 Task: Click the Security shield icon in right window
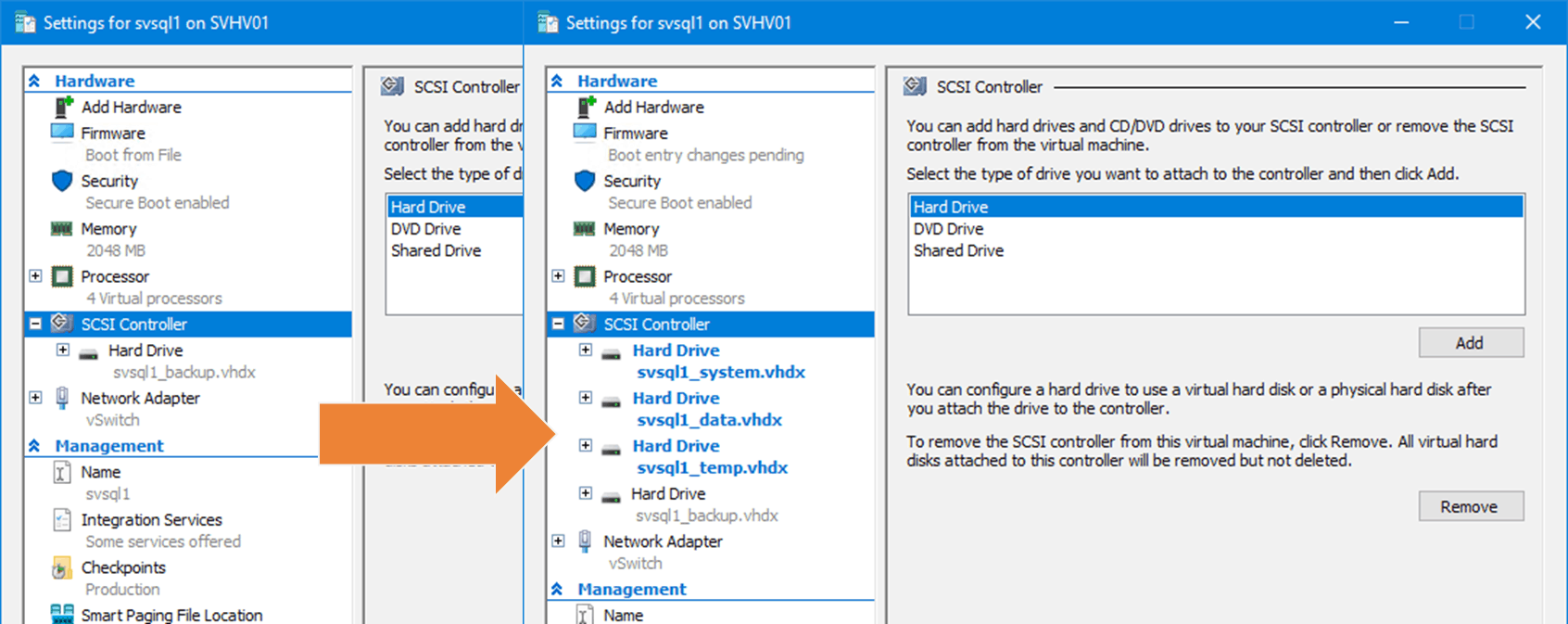click(585, 181)
